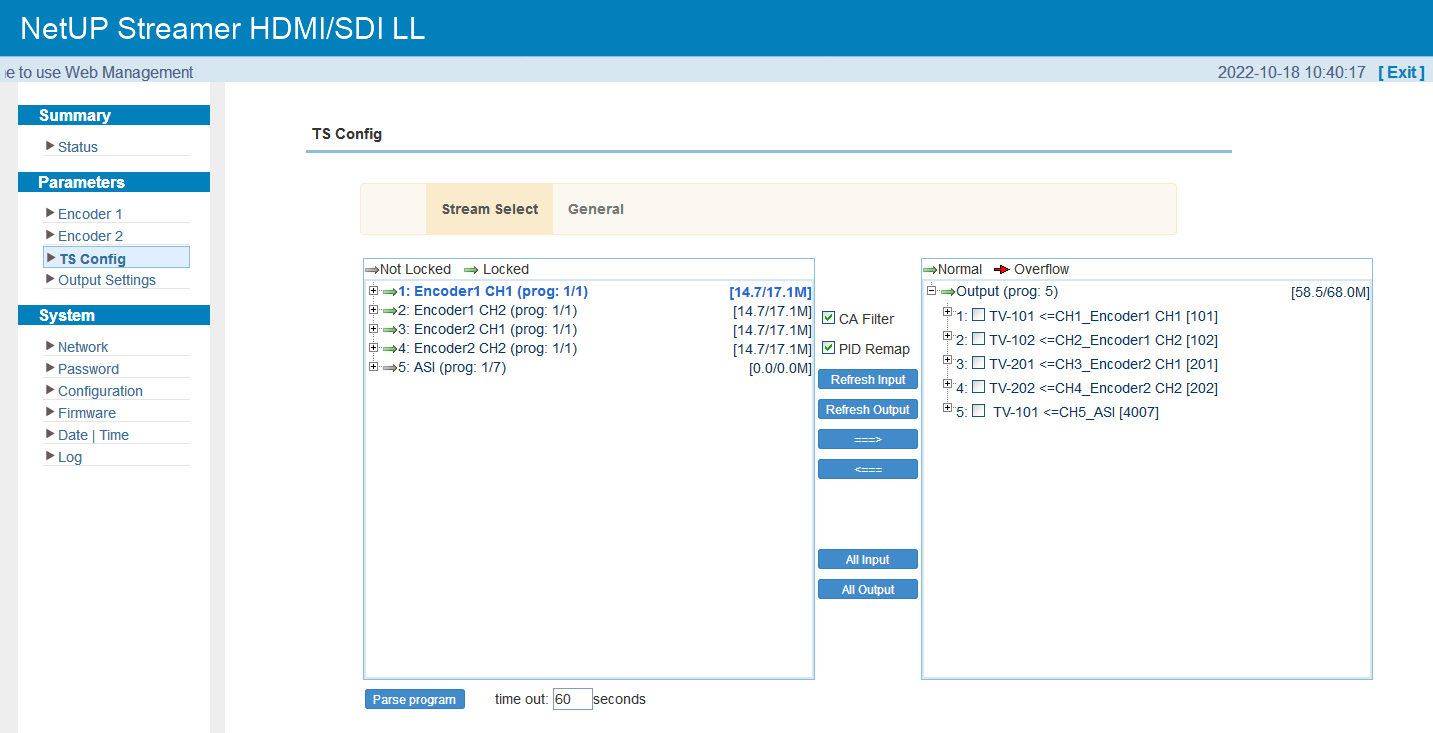Open Encoder 1 parameters

[x=90, y=214]
